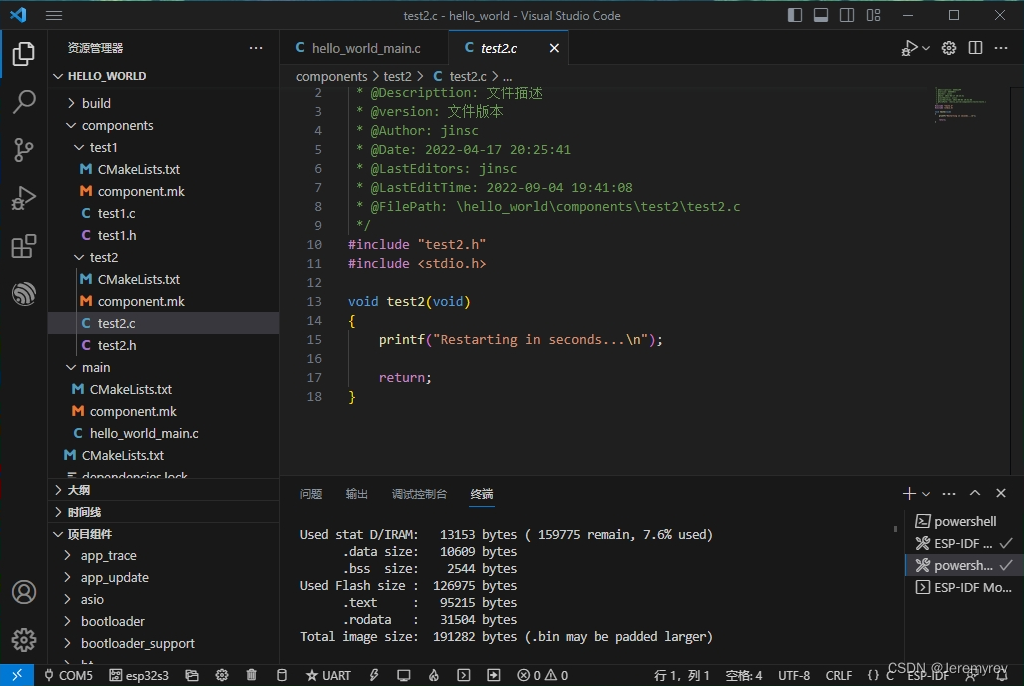
Task: Click the ESP-IDF build flame icon
Action: [434, 675]
